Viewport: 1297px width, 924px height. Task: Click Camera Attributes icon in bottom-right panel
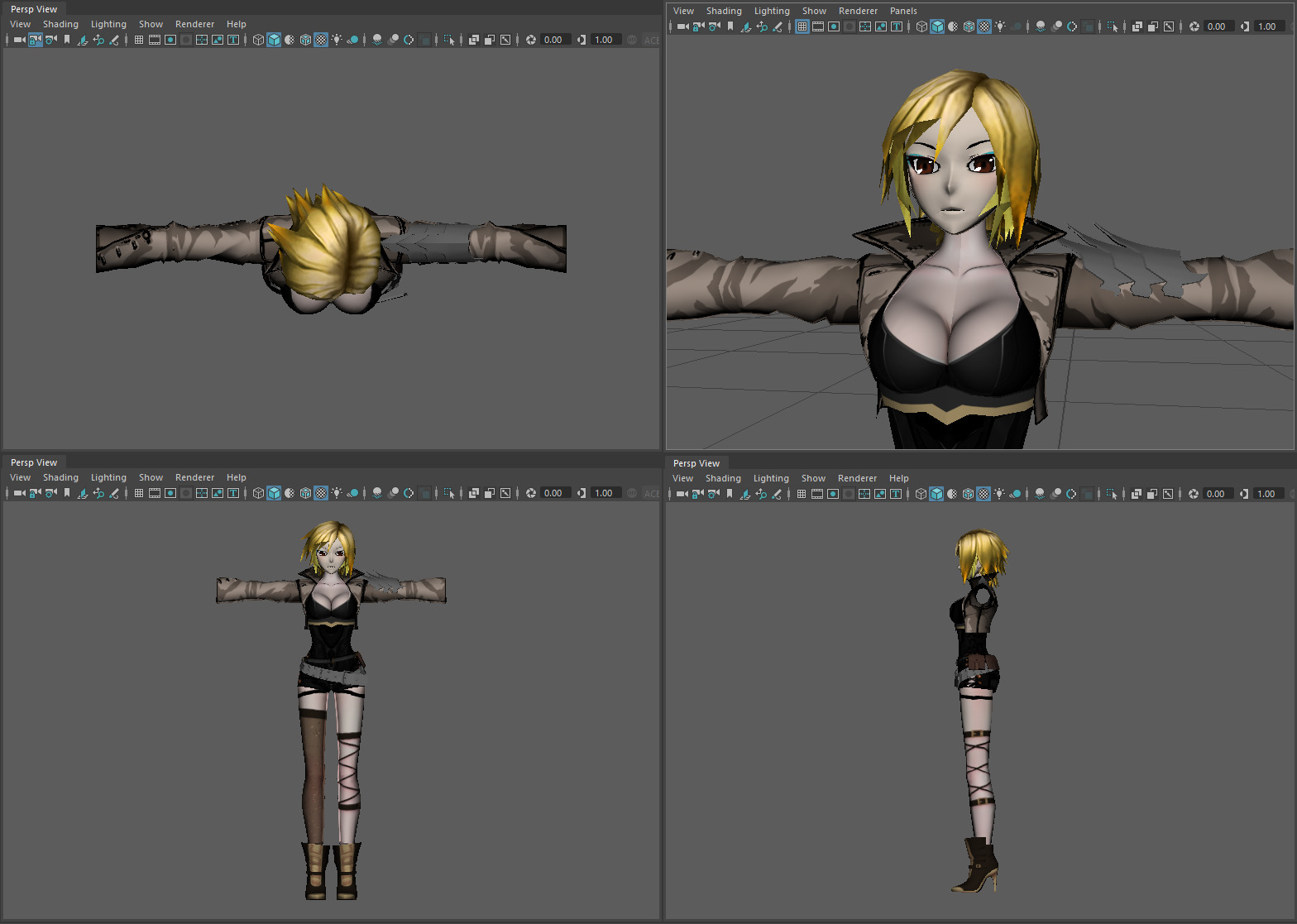pos(714,494)
